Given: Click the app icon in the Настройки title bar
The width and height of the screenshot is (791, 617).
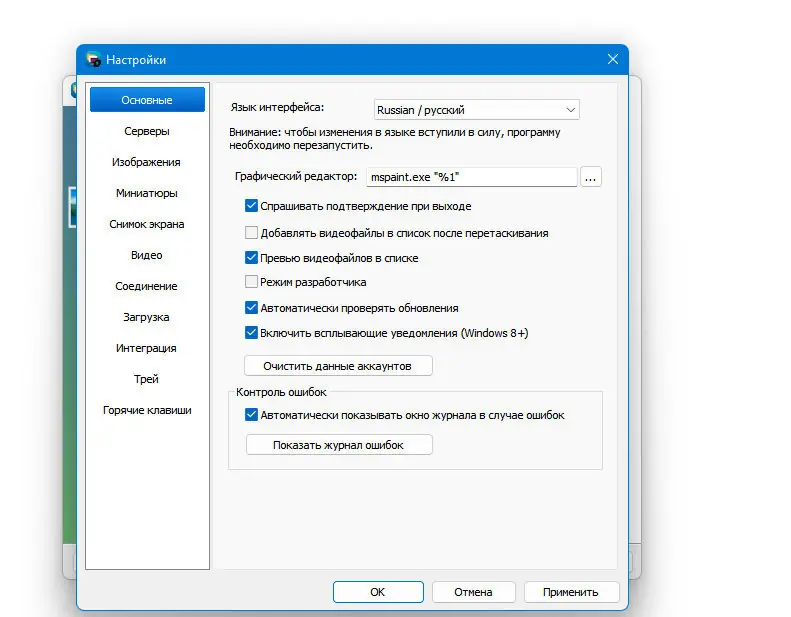Looking at the screenshot, I should click(94, 60).
